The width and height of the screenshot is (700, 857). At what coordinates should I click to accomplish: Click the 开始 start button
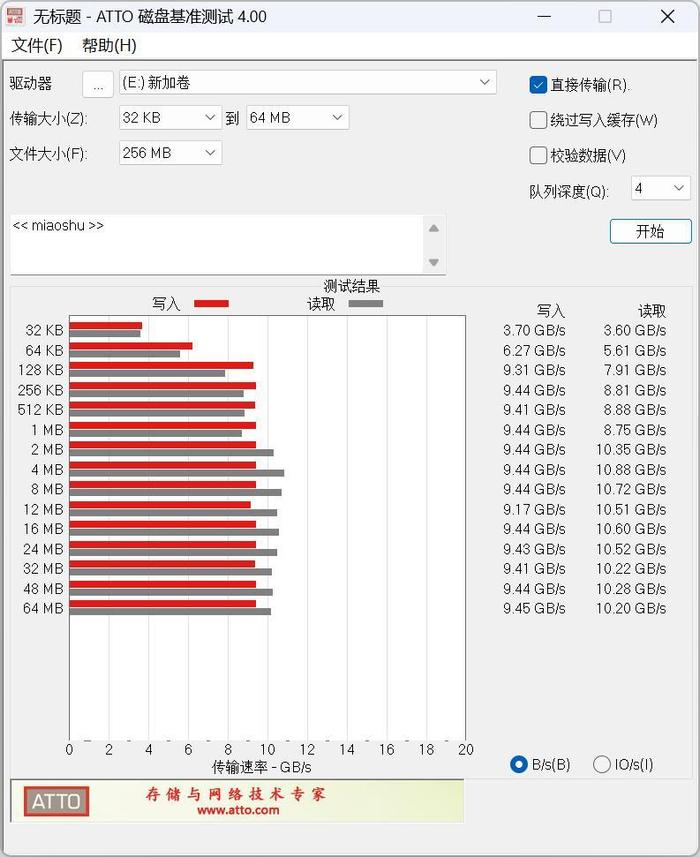650,231
